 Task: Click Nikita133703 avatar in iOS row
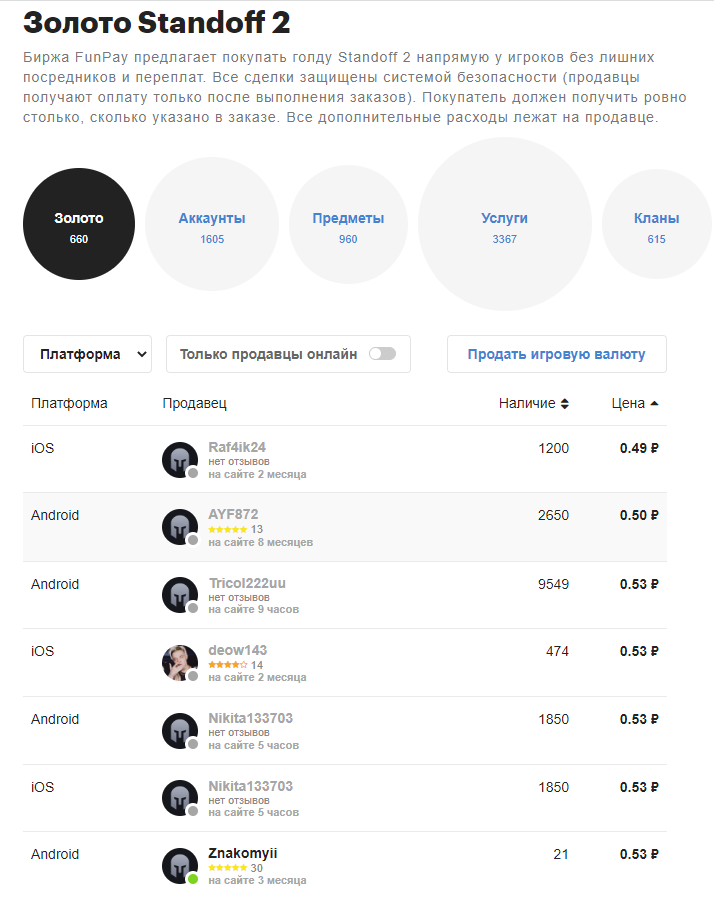(x=180, y=798)
